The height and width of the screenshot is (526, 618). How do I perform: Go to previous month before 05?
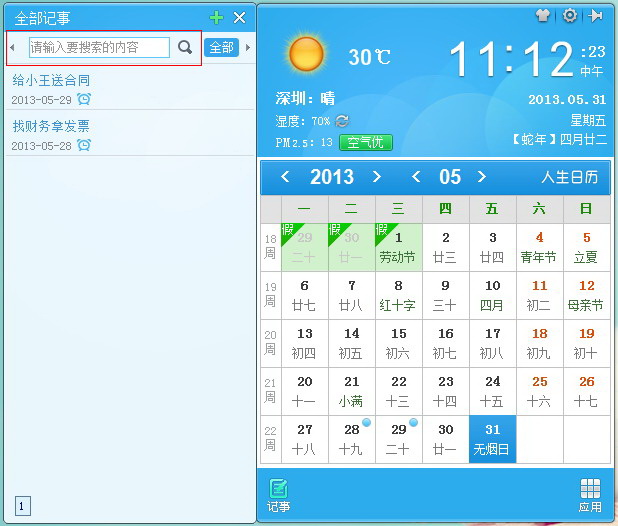coord(416,177)
